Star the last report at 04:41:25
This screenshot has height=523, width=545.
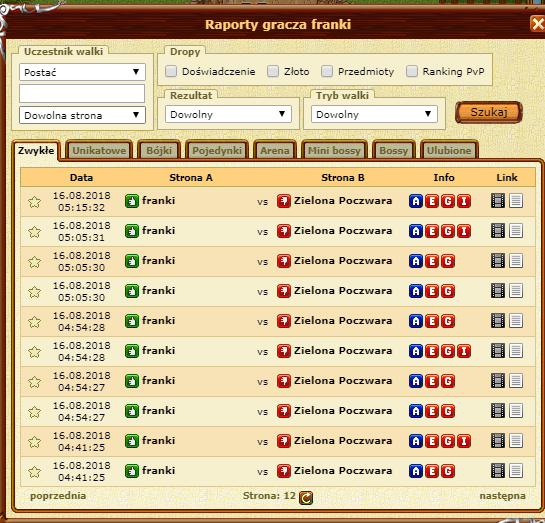[34, 472]
